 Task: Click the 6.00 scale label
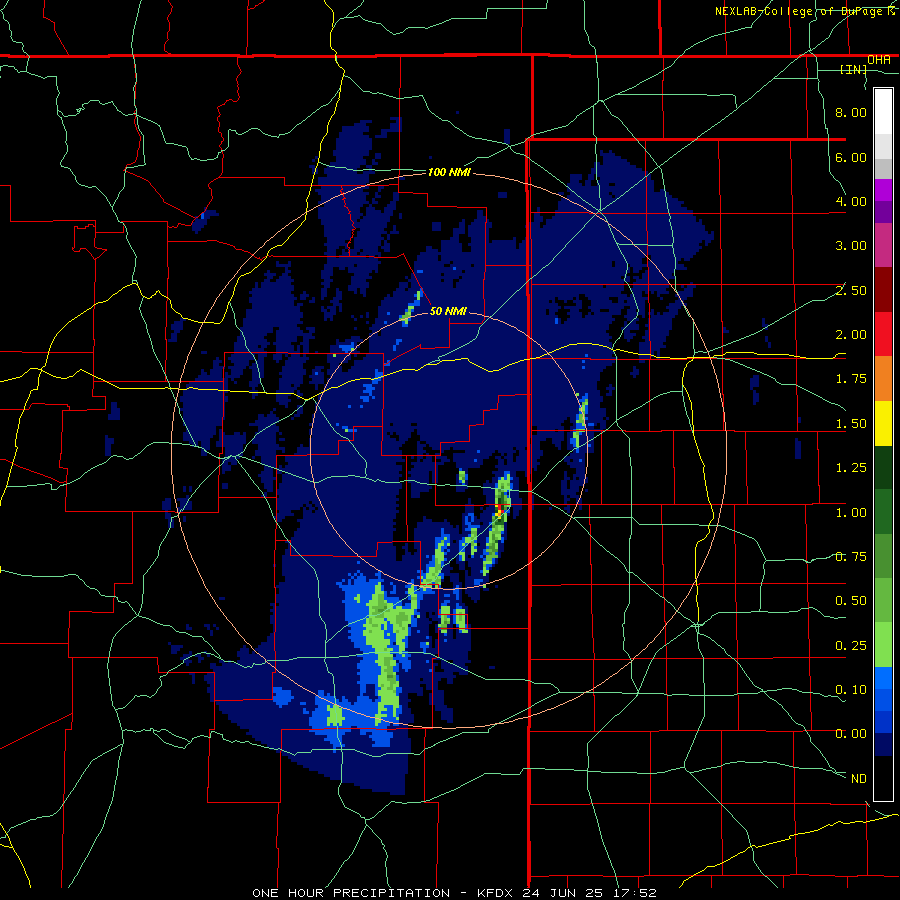[851, 157]
